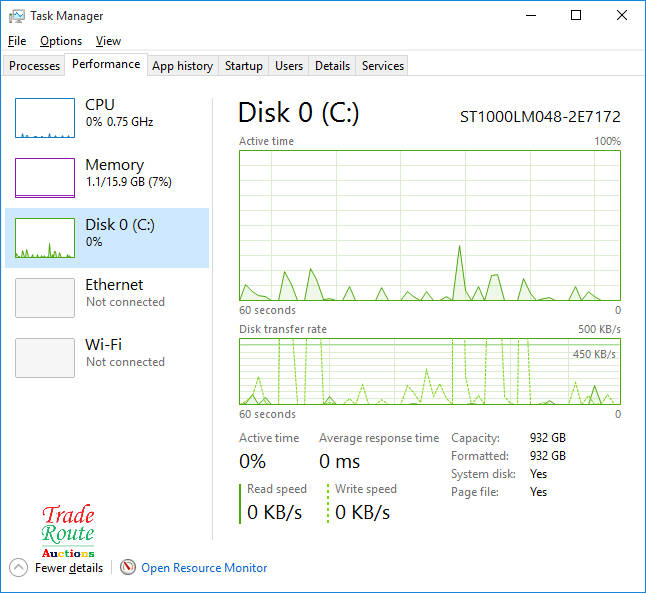Image resolution: width=646 pixels, height=593 pixels.
Task: Select the CPU usage graph thumbnail
Action: pos(45,118)
